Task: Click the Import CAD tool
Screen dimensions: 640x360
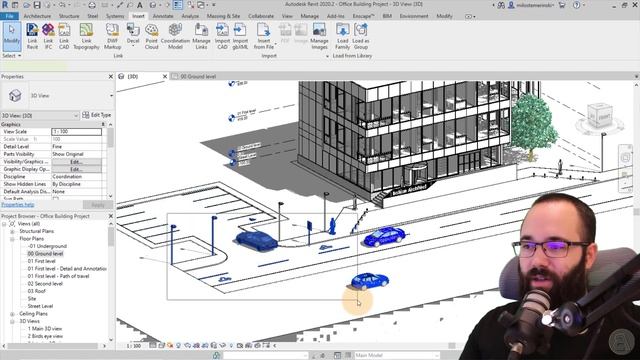Action: tap(222, 36)
